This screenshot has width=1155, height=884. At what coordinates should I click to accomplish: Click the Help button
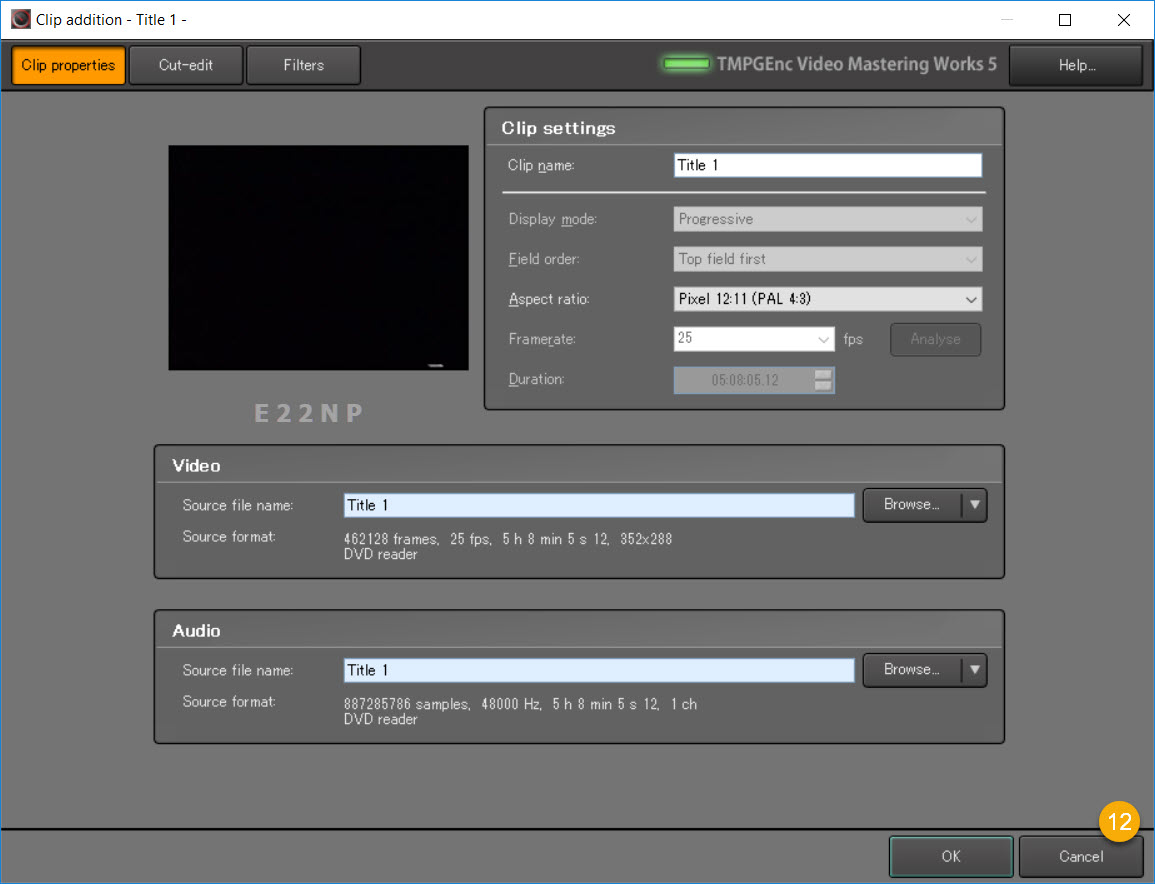click(1076, 66)
